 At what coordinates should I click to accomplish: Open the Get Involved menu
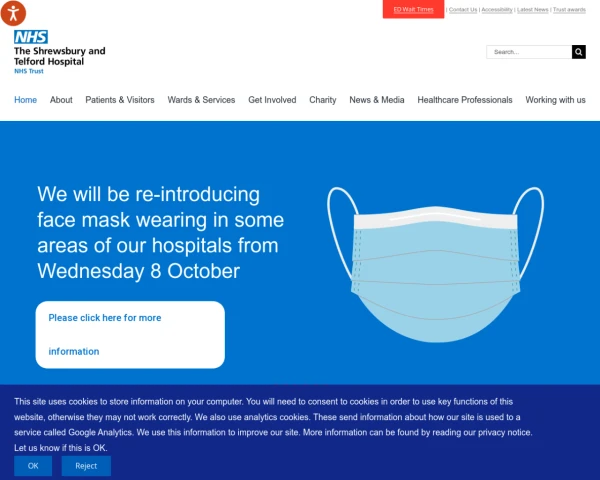click(x=272, y=100)
